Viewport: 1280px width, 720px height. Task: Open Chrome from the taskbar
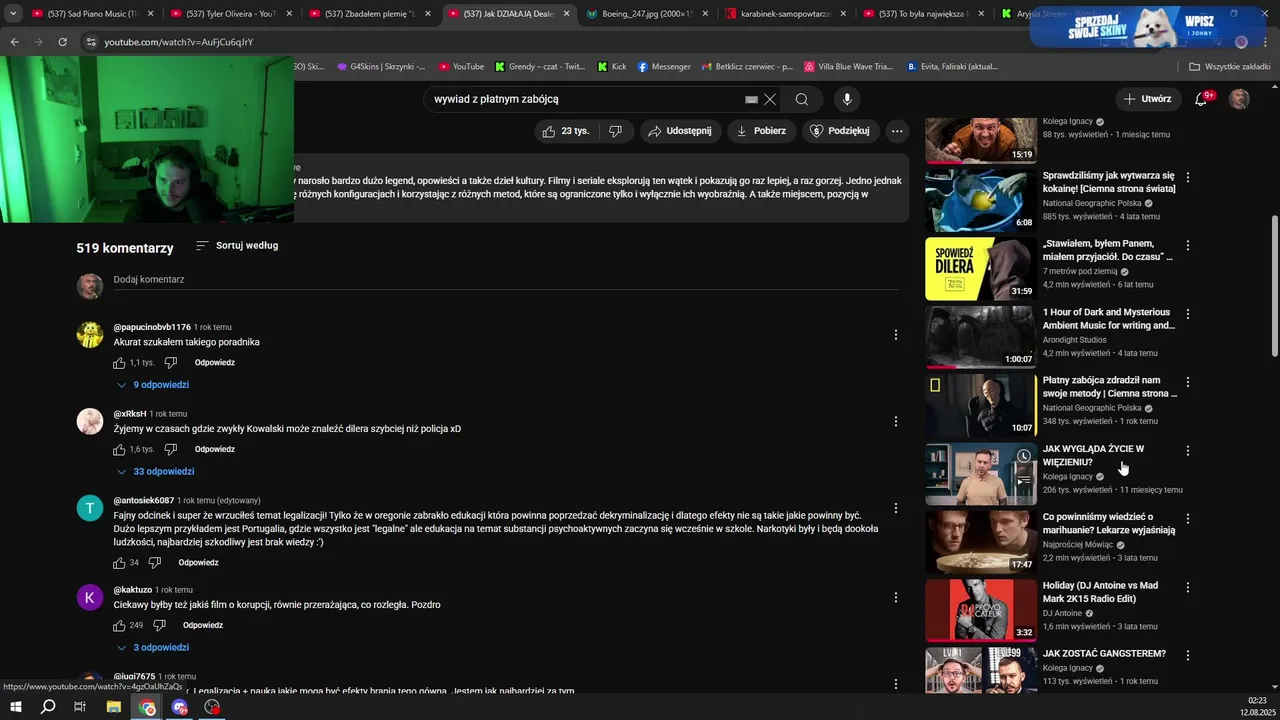148,707
